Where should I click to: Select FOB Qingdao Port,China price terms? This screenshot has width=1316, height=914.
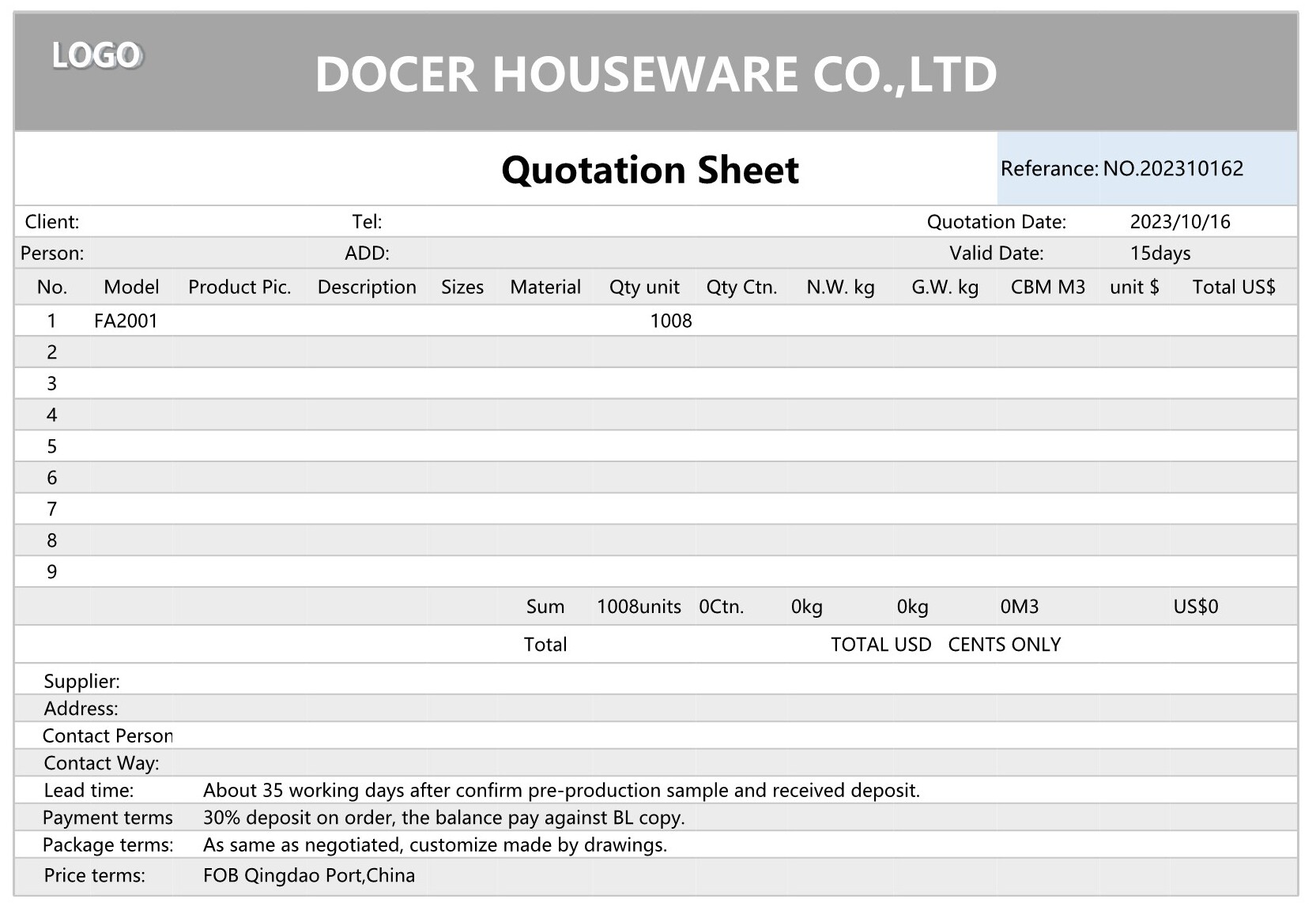(308, 875)
